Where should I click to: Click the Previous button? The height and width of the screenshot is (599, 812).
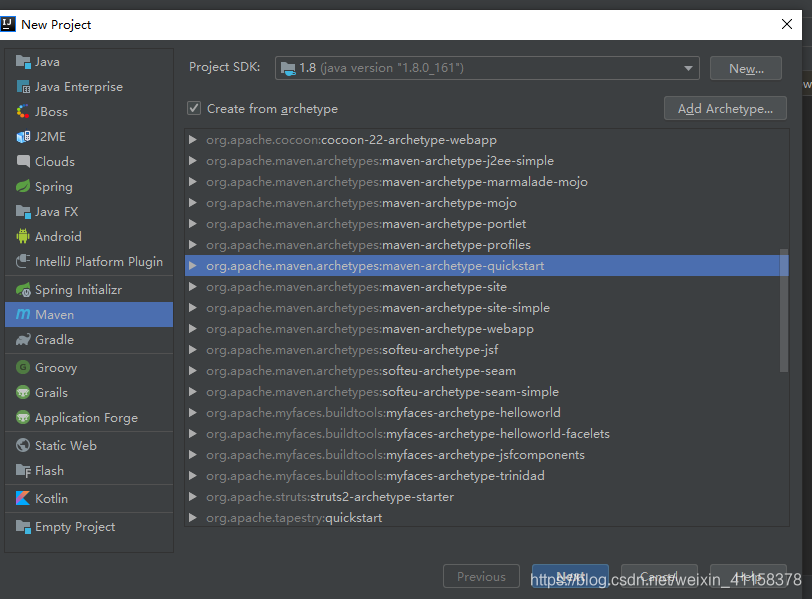pyautogui.click(x=481, y=576)
